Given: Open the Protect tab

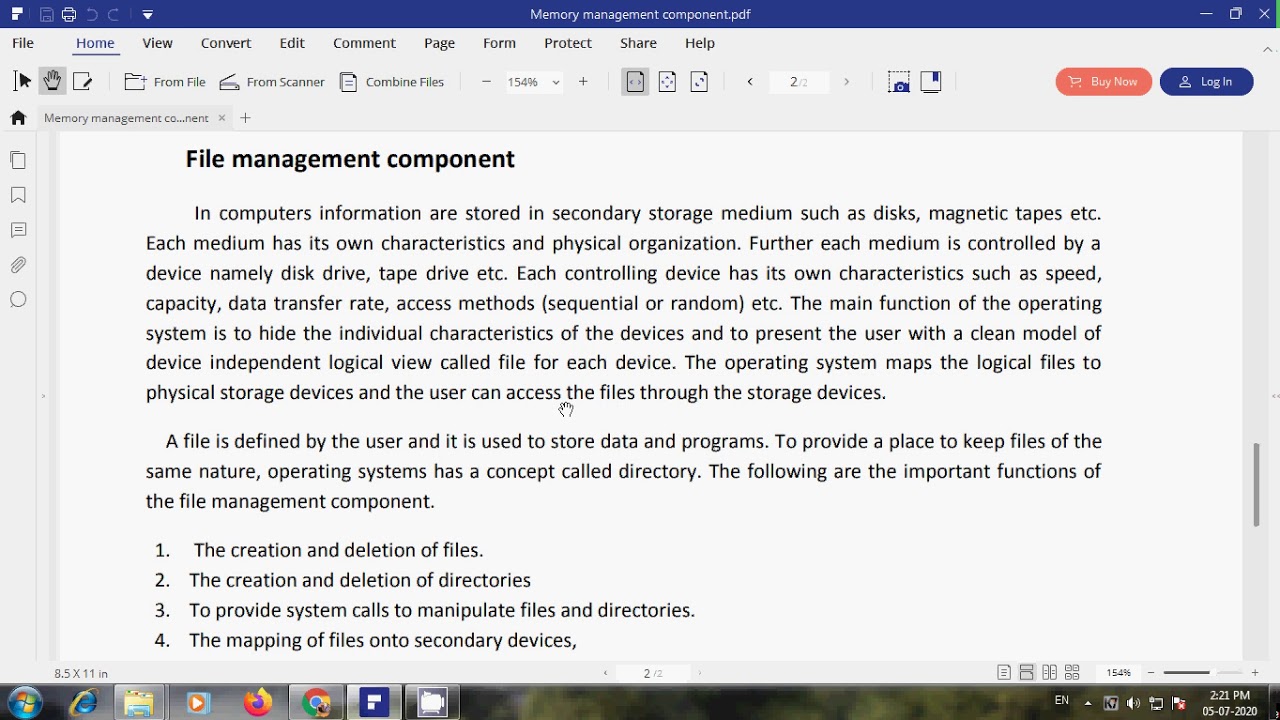Looking at the screenshot, I should [x=568, y=43].
